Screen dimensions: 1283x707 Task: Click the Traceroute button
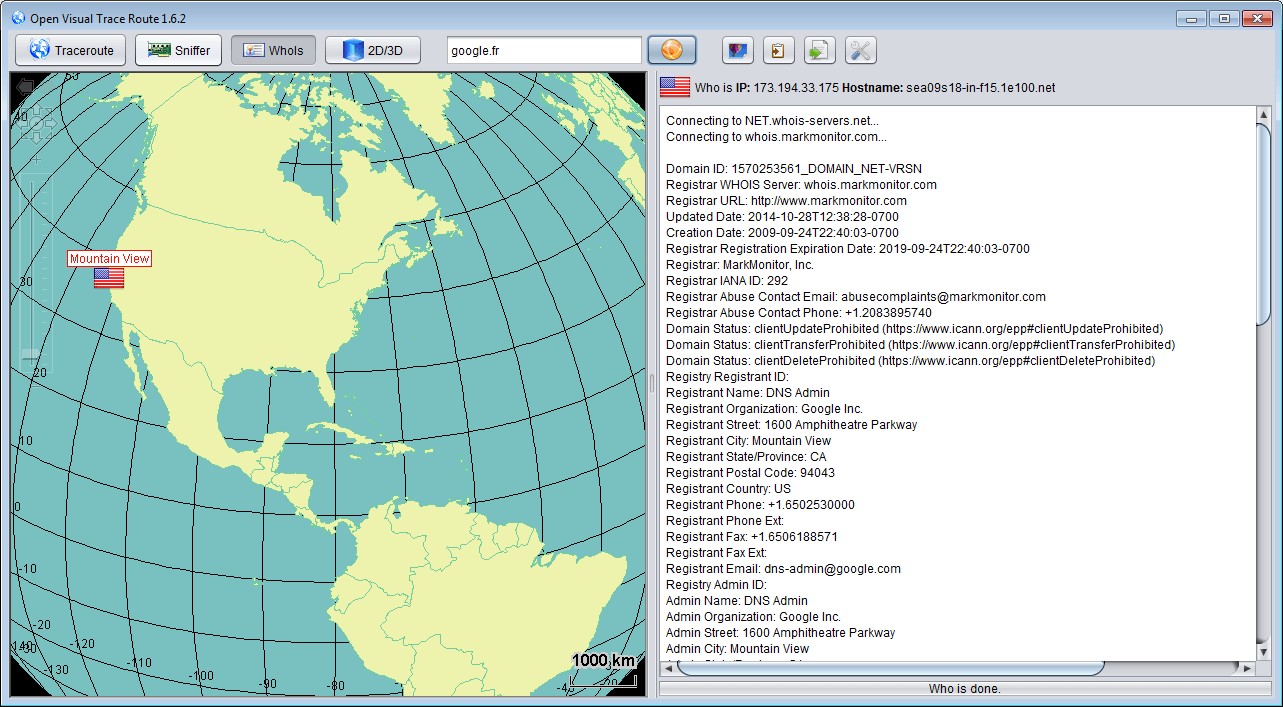click(x=71, y=50)
